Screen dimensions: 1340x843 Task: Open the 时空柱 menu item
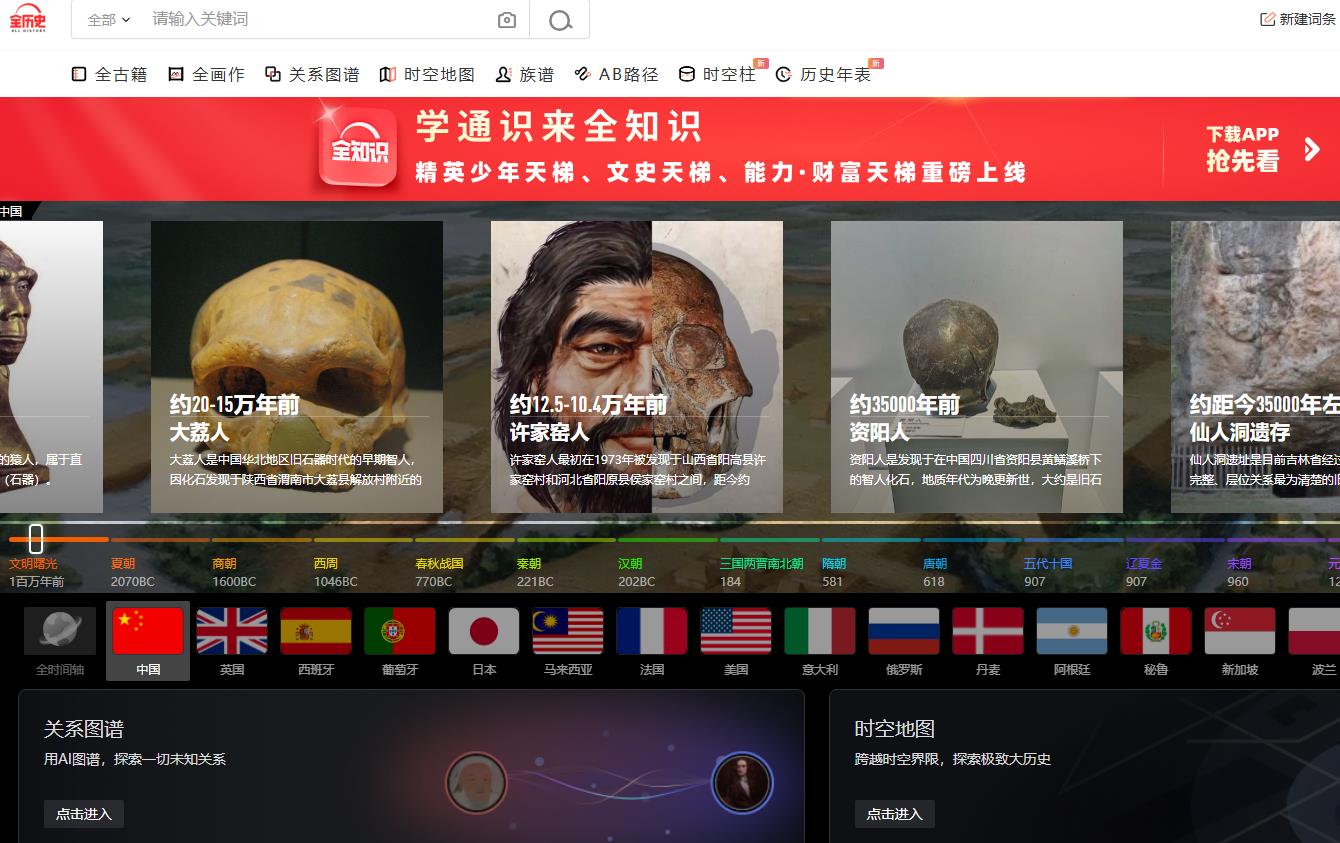(717, 74)
